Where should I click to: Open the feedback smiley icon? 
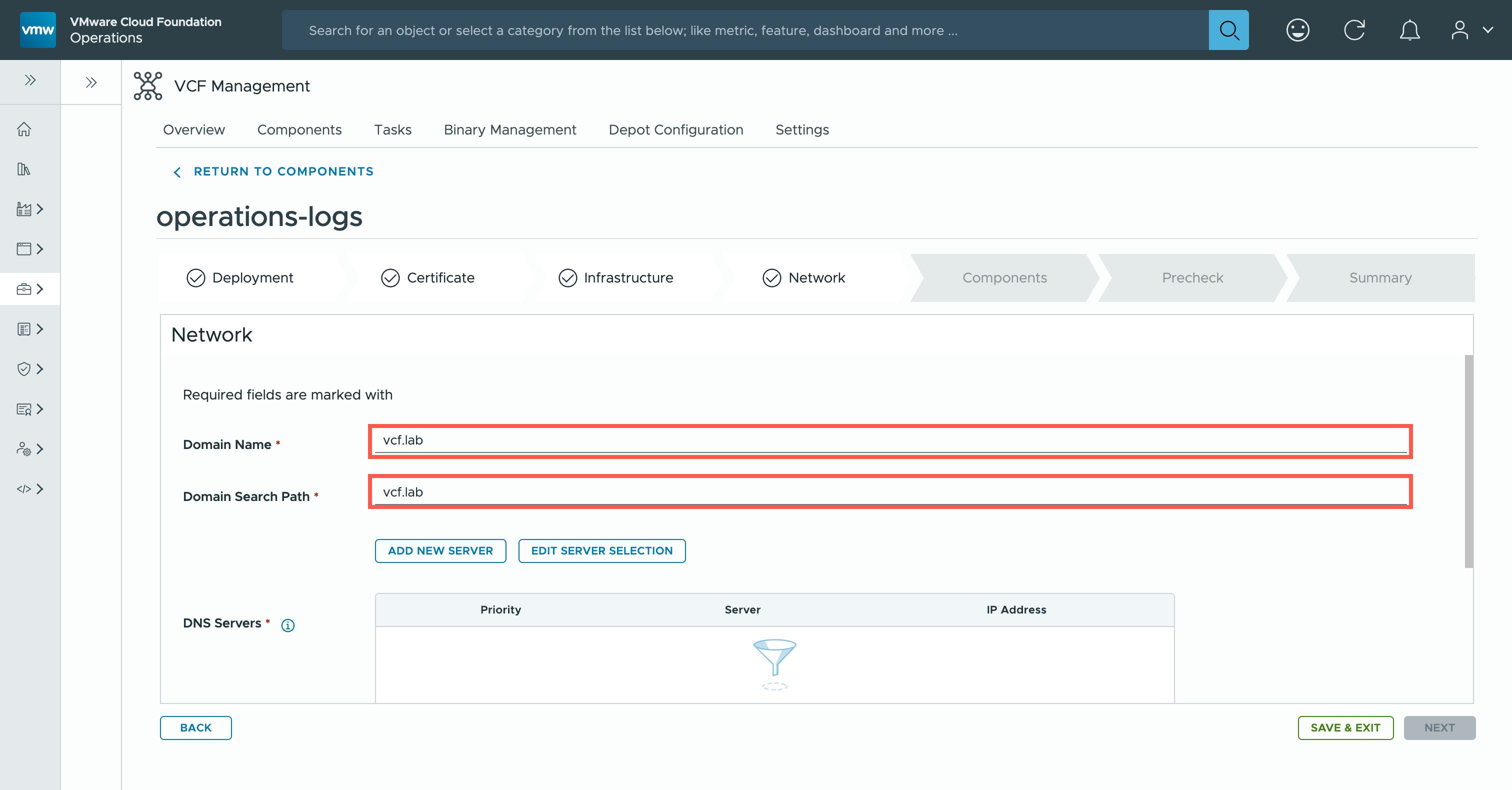(1297, 30)
